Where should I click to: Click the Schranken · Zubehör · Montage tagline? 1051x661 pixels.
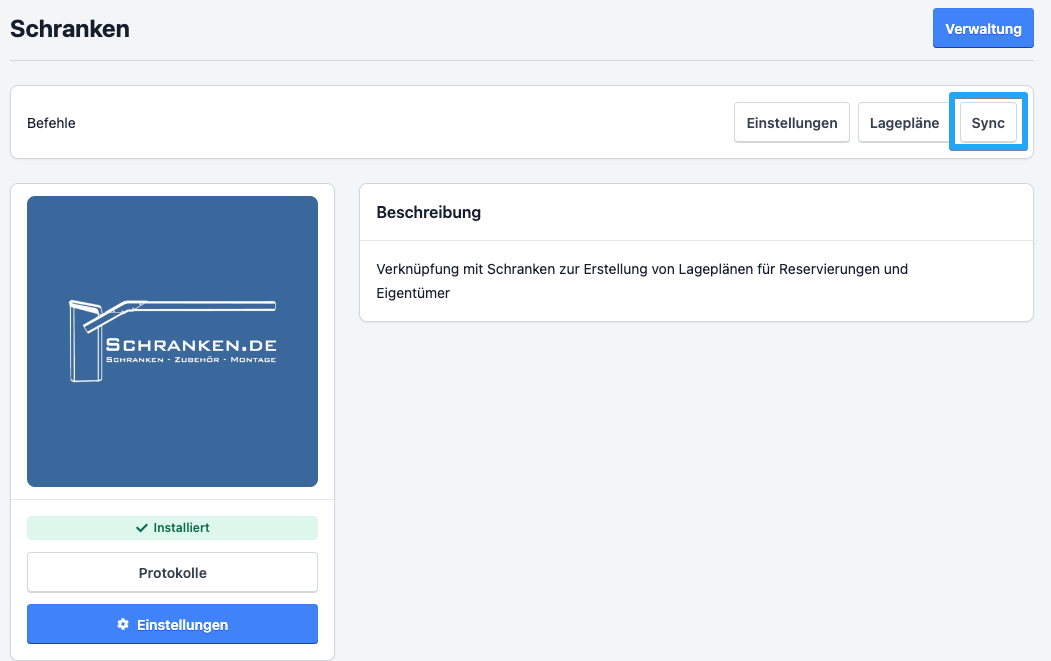click(191, 359)
